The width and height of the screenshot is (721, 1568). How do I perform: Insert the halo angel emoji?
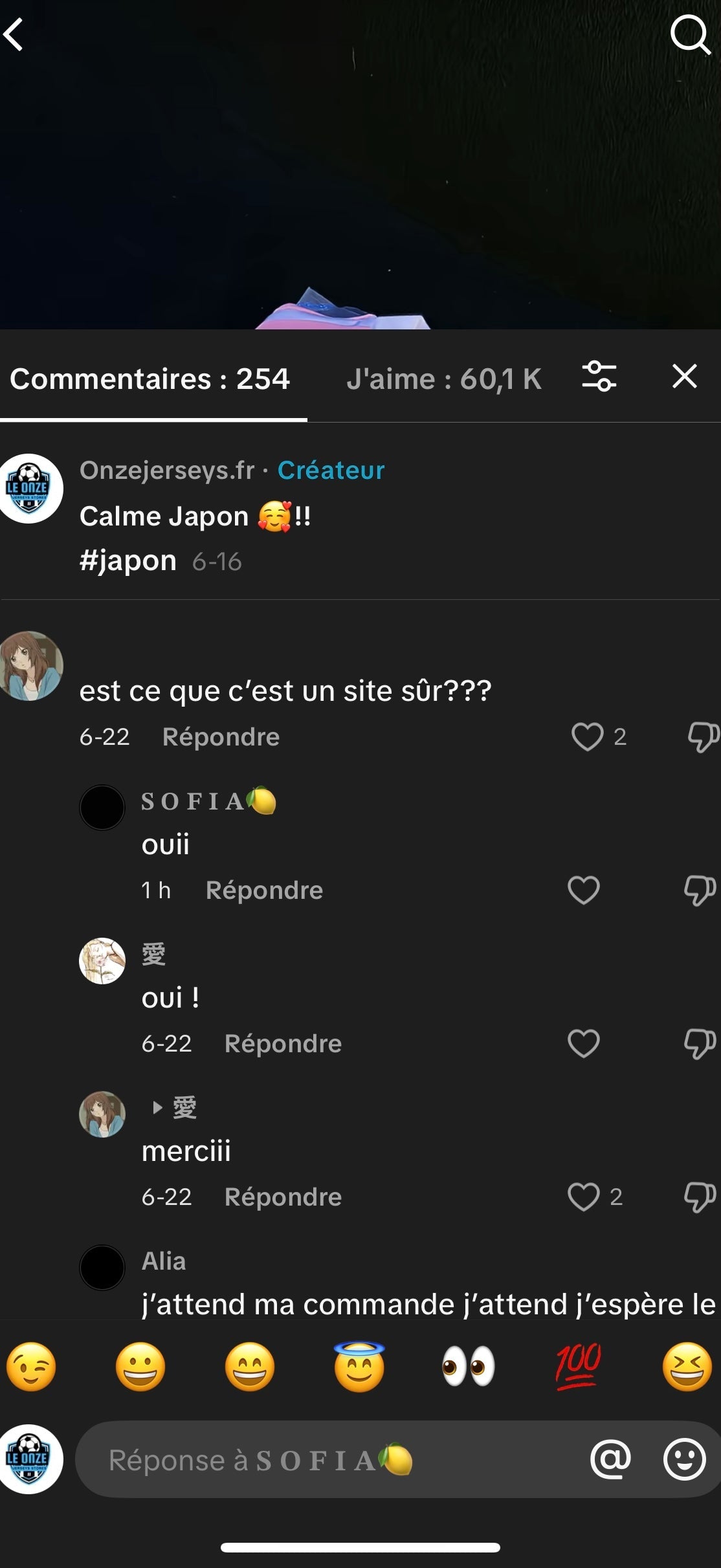coord(359,1367)
